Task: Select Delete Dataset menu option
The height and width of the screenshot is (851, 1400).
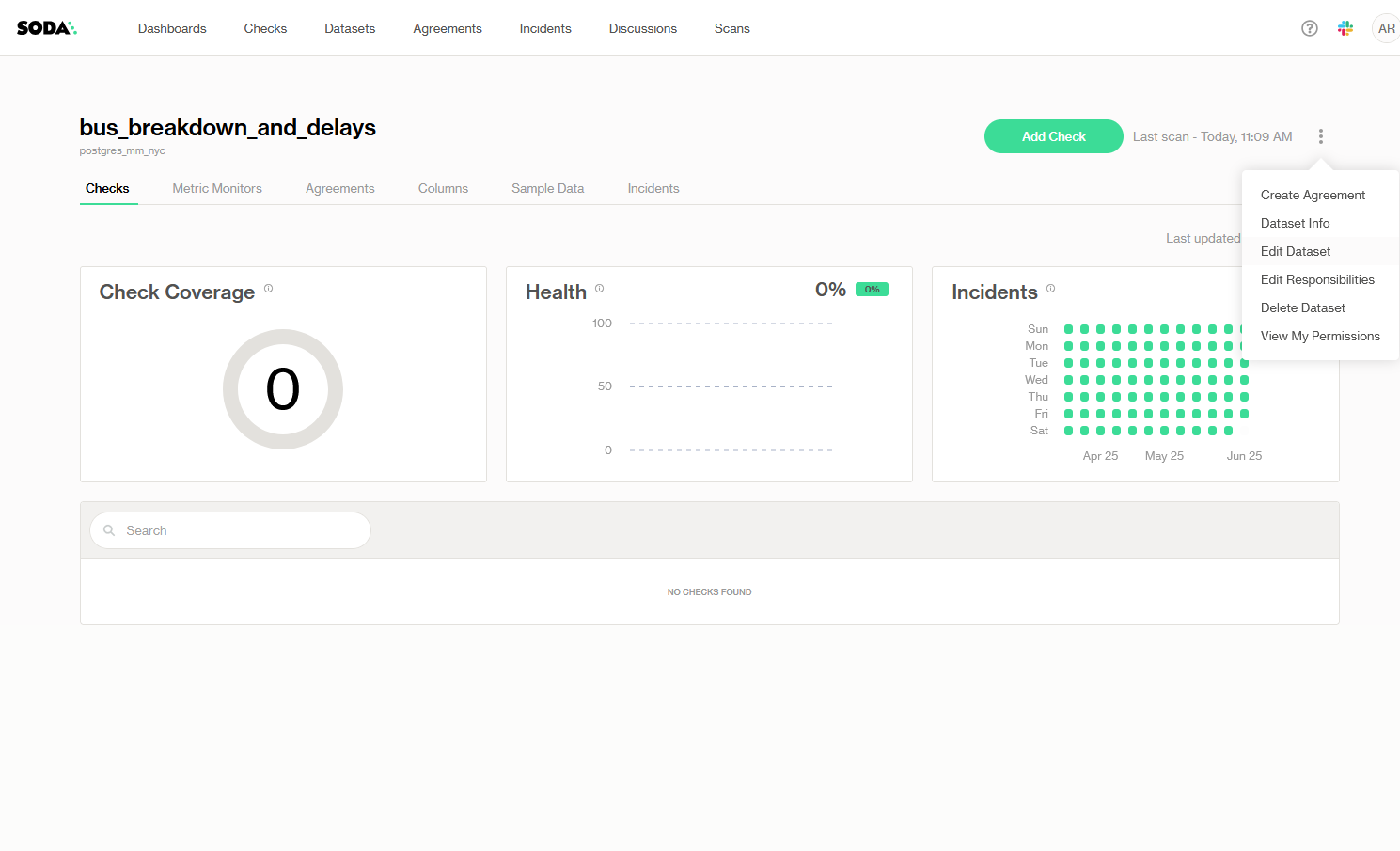Action: click(1302, 307)
